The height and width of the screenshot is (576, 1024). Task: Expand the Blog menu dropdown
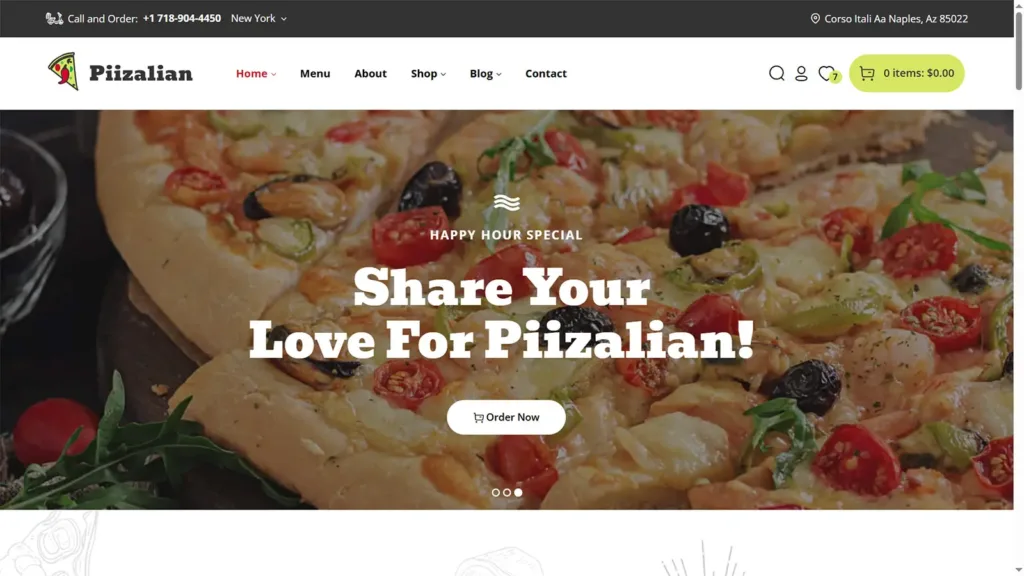[x=485, y=73]
